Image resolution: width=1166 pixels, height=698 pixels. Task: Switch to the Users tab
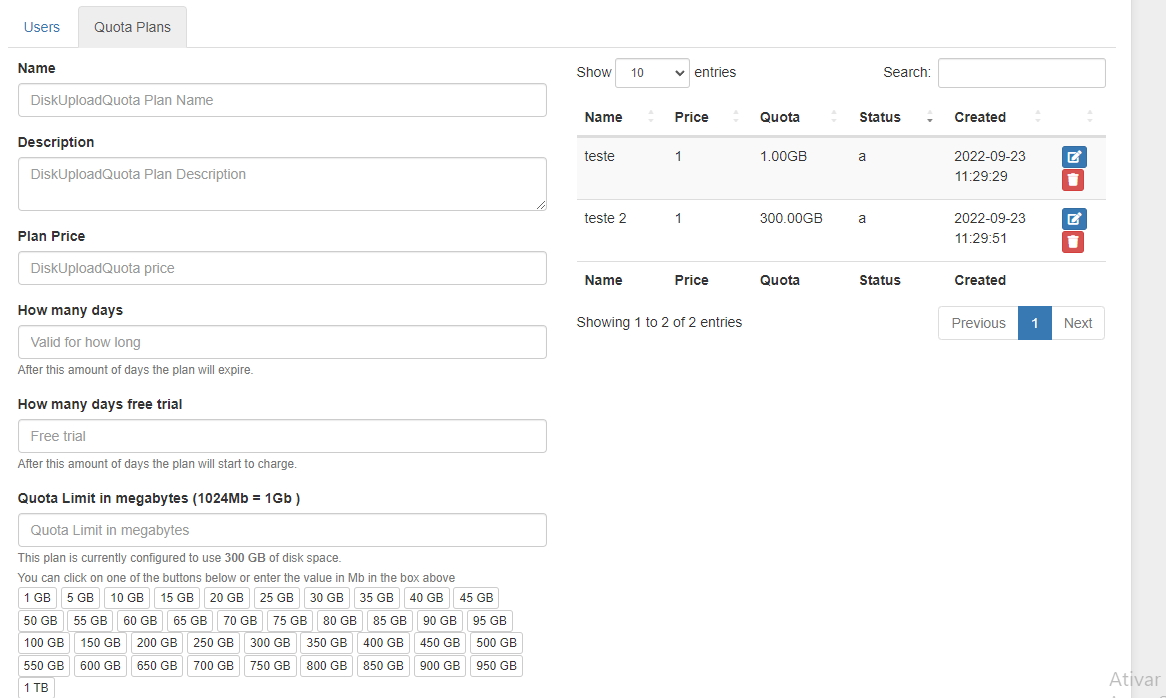click(41, 27)
